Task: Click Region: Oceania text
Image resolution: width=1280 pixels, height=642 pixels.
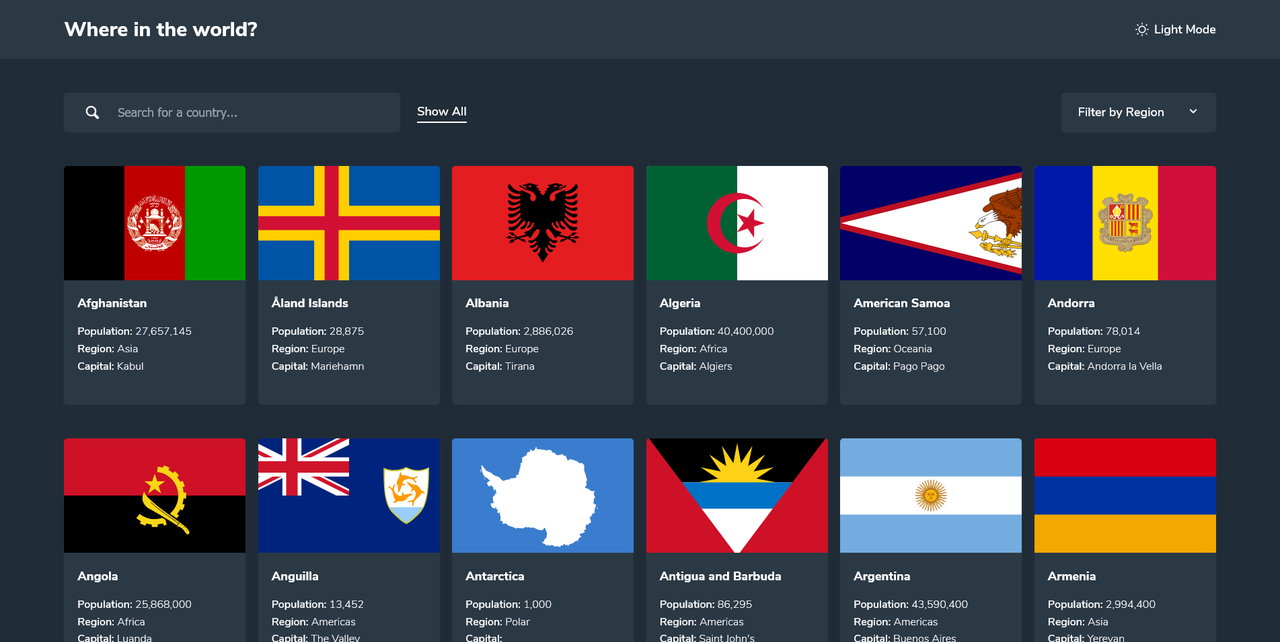Action: [892, 349]
